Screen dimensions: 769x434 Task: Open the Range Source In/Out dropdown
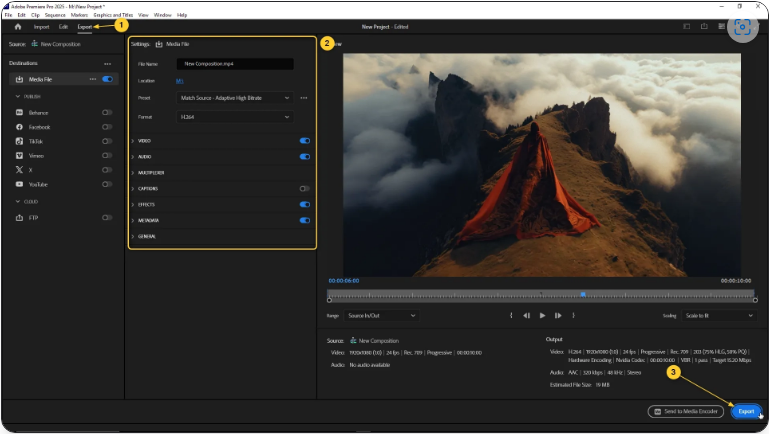click(x=381, y=316)
